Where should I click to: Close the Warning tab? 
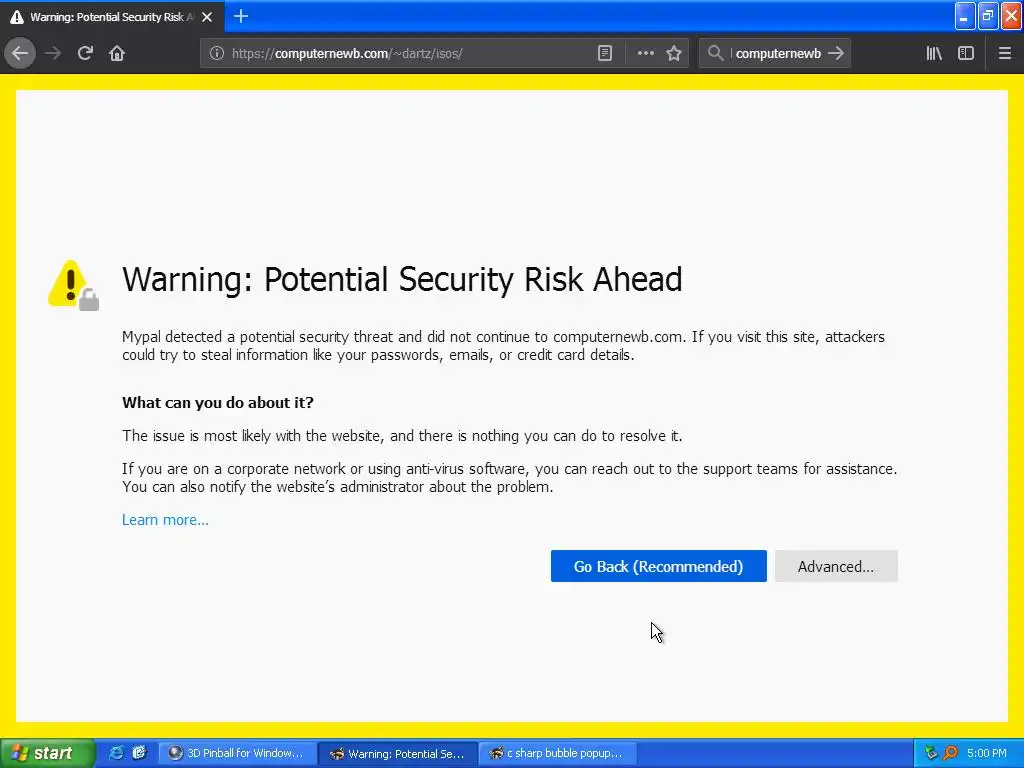(207, 17)
